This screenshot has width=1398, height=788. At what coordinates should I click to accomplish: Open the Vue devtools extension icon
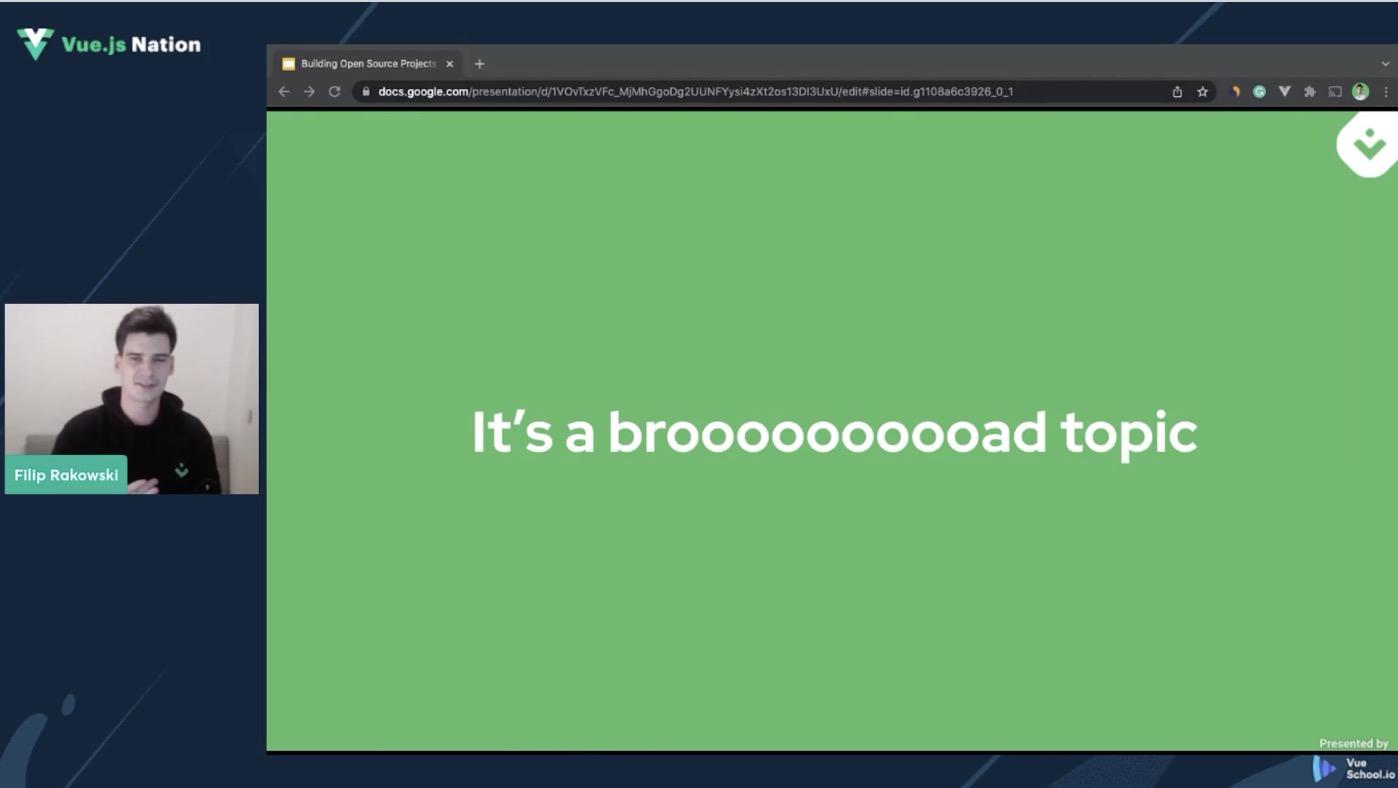click(1285, 92)
